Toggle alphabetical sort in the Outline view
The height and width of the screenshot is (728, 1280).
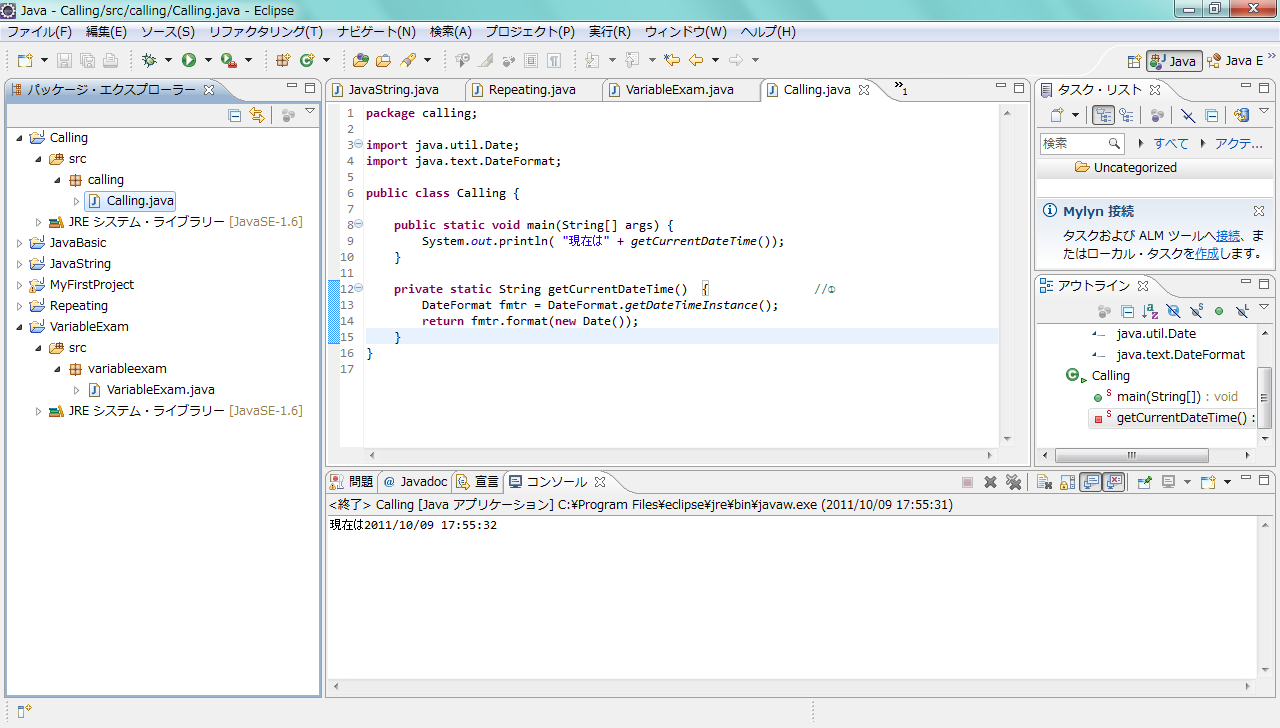(1150, 312)
